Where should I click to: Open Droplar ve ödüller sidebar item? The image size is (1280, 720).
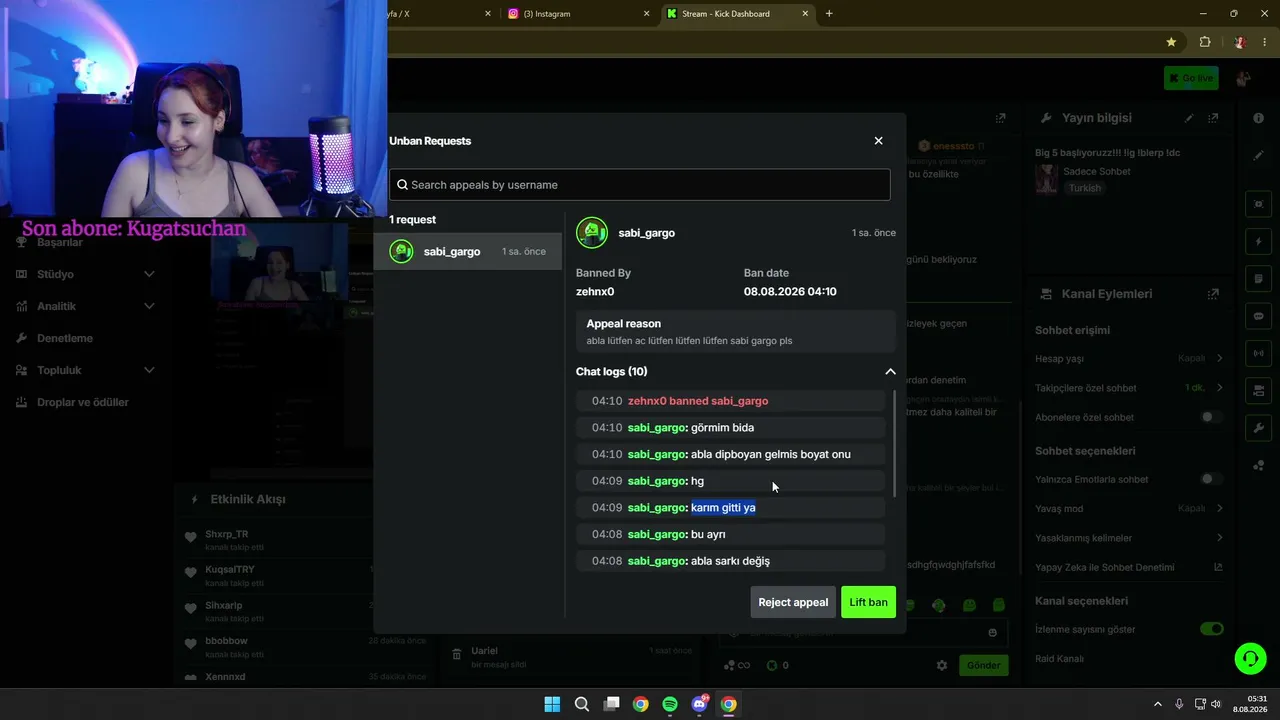85,402
